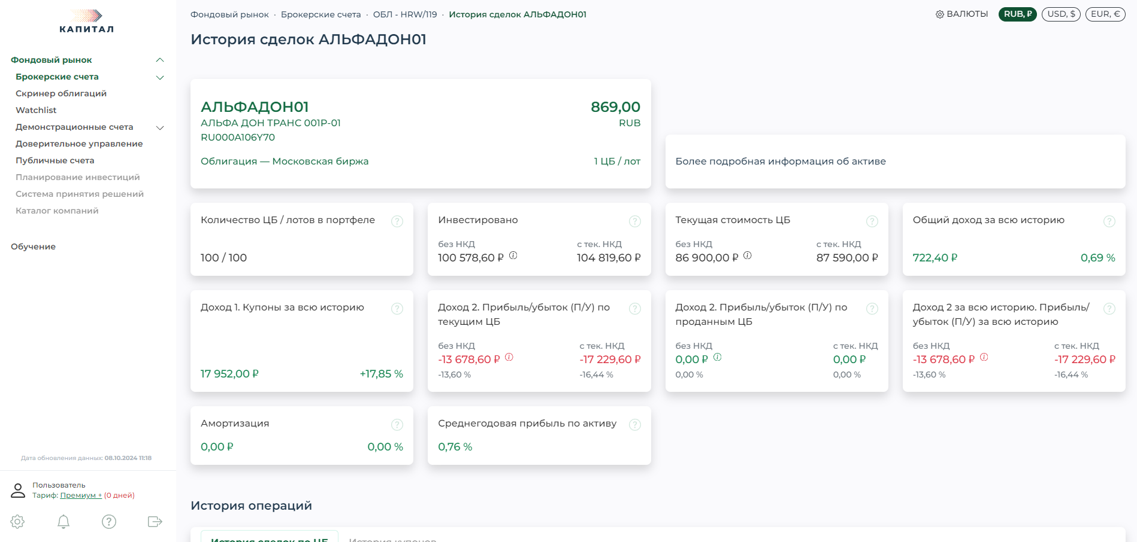Open Доверительное управление in sidebar
Image resolution: width=1137 pixels, height=542 pixels.
pyautogui.click(x=79, y=144)
